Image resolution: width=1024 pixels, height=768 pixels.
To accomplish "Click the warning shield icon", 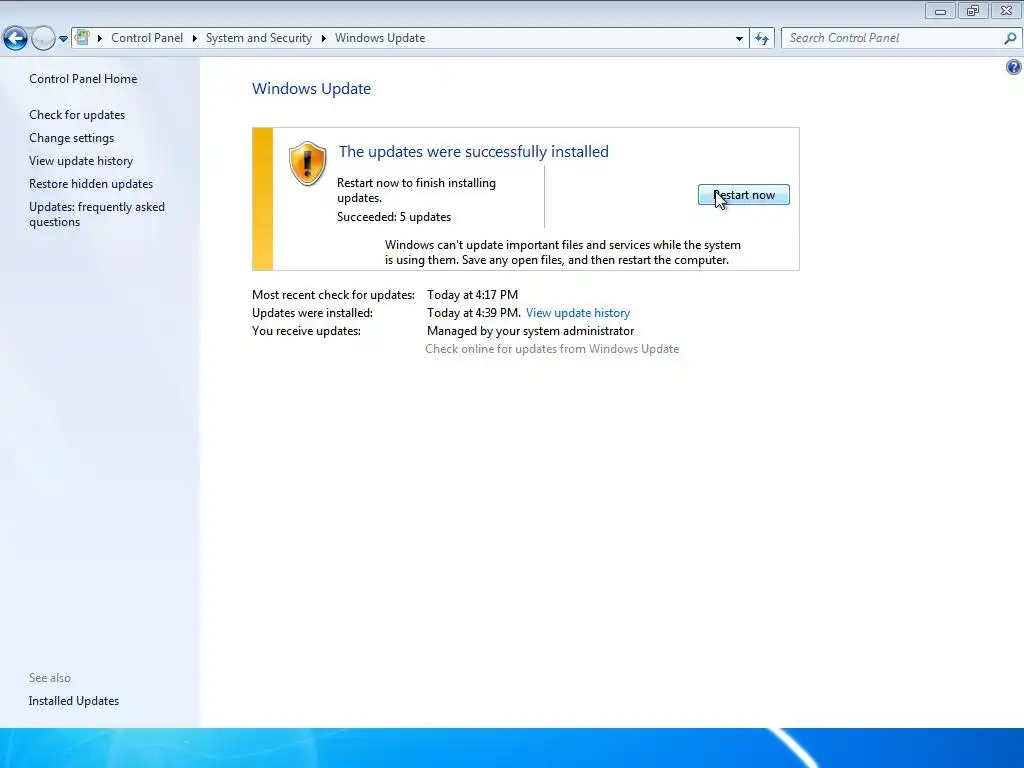I will tap(308, 163).
